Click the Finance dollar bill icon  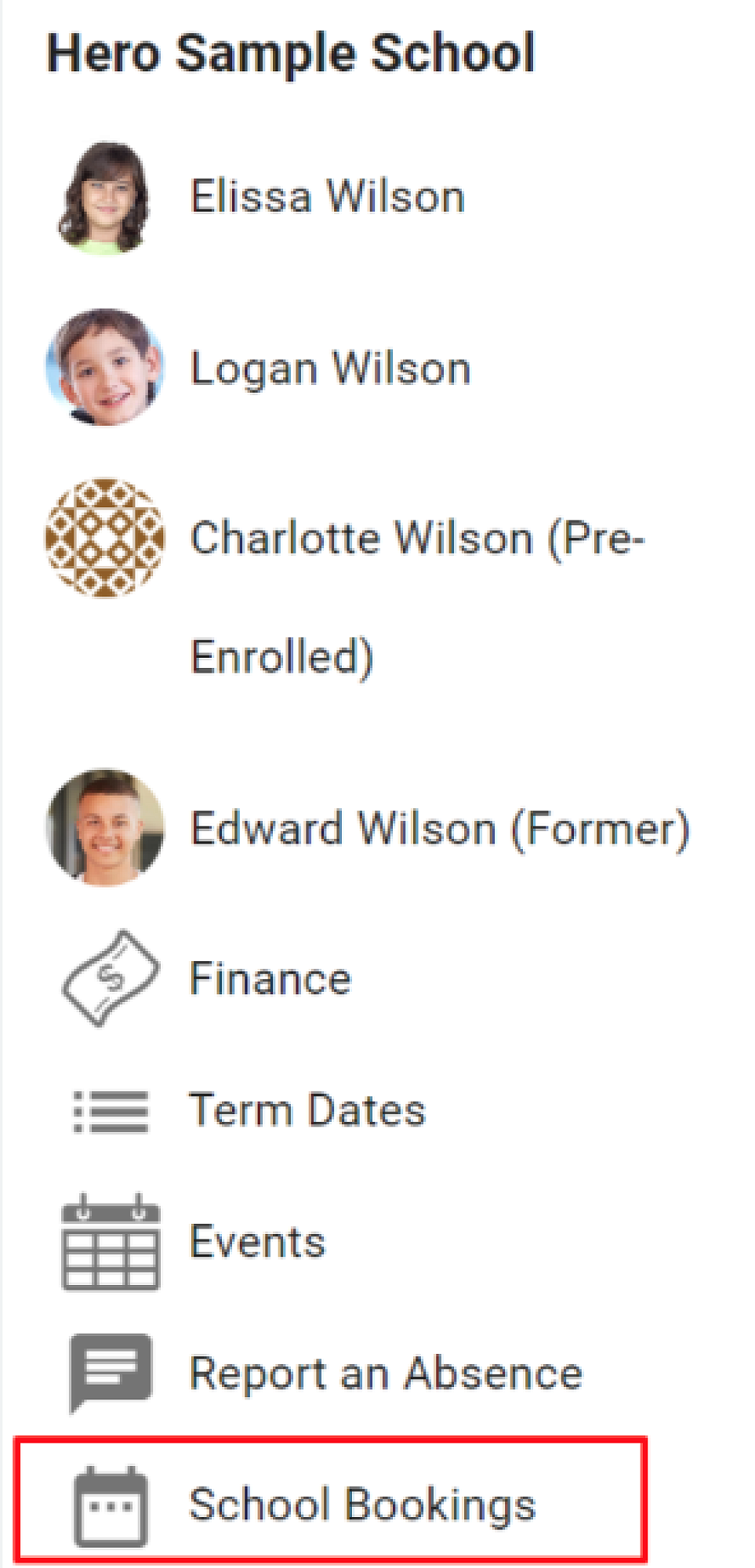pyautogui.click(x=111, y=978)
